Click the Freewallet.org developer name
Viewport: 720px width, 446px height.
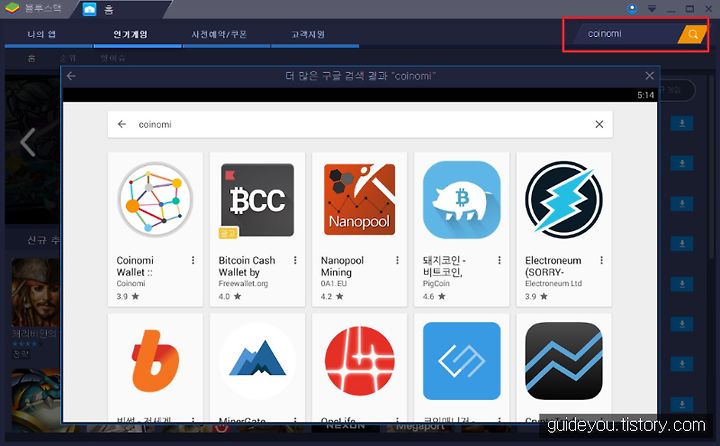(x=243, y=283)
